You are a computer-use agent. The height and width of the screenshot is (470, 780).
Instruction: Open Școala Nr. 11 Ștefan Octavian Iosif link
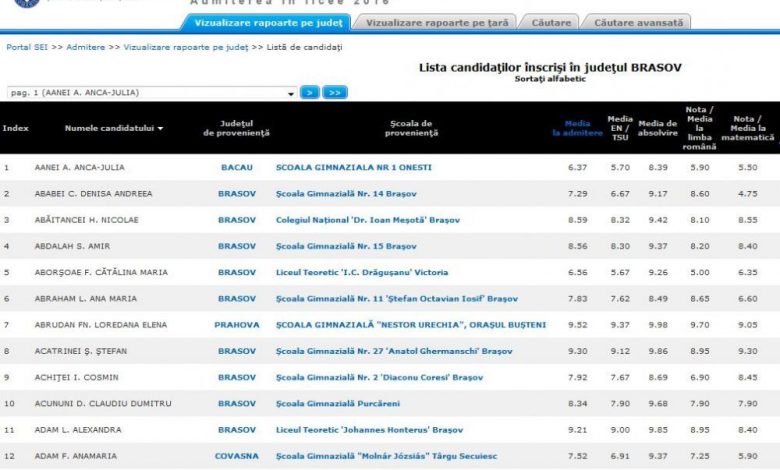[x=396, y=299]
